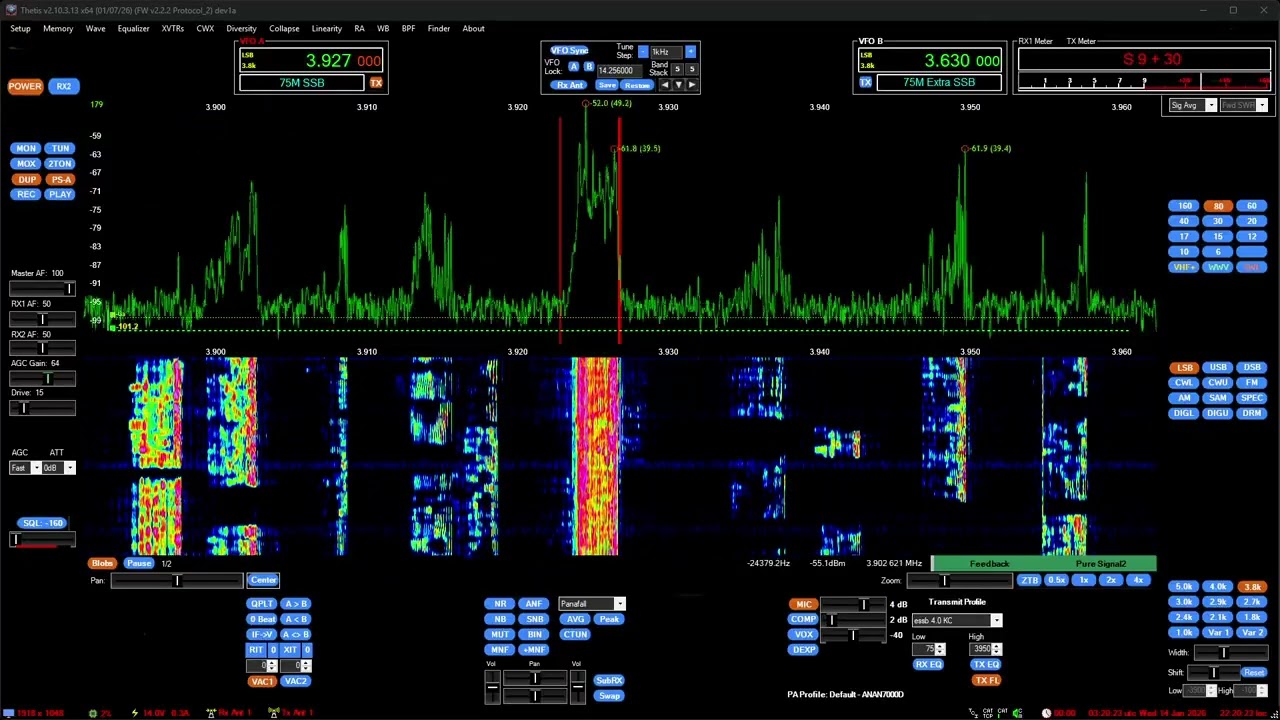Select the WWV band button
The width and height of the screenshot is (1280, 720).
tap(1218, 267)
